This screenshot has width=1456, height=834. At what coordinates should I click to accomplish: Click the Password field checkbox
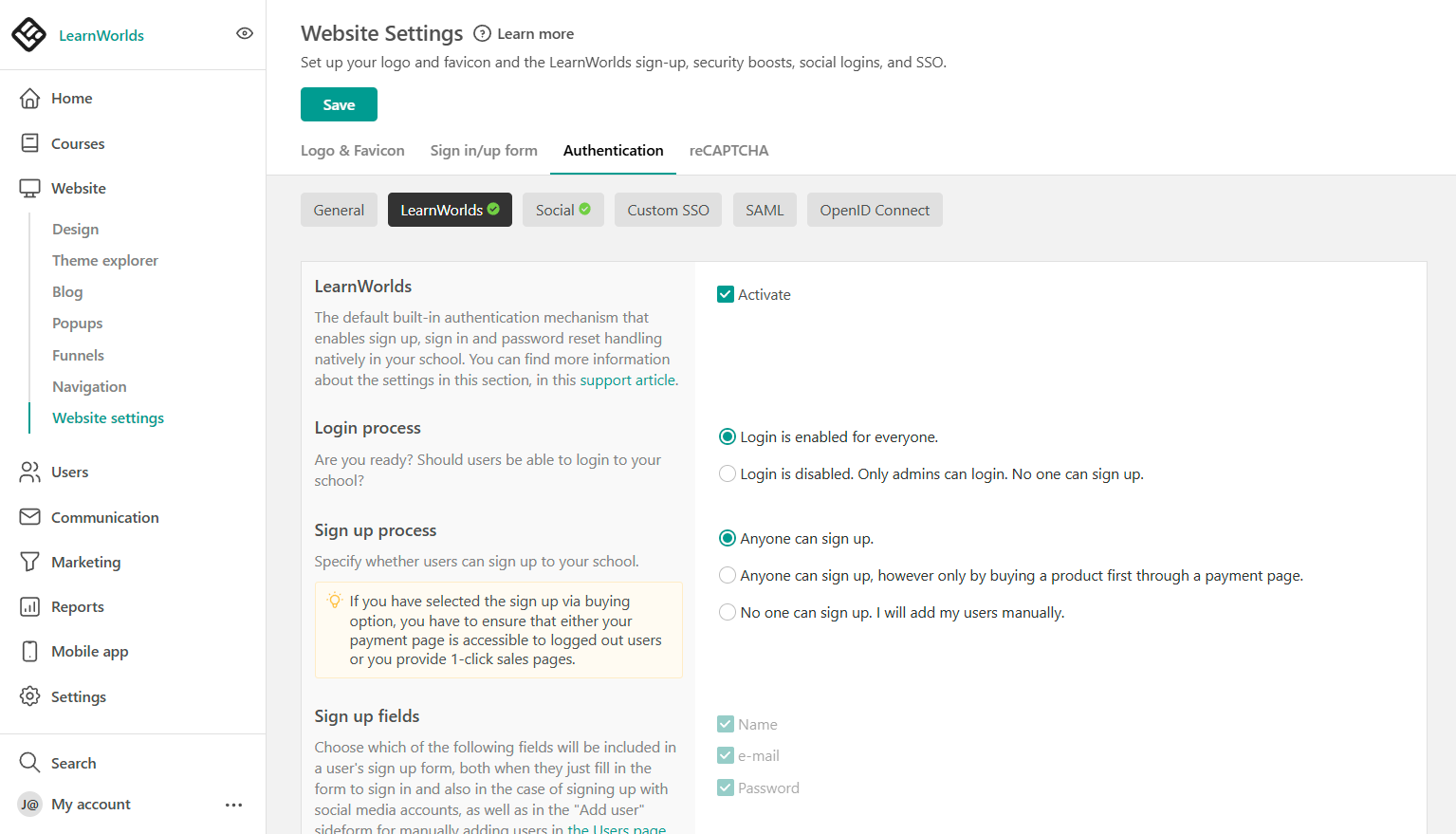tap(726, 788)
